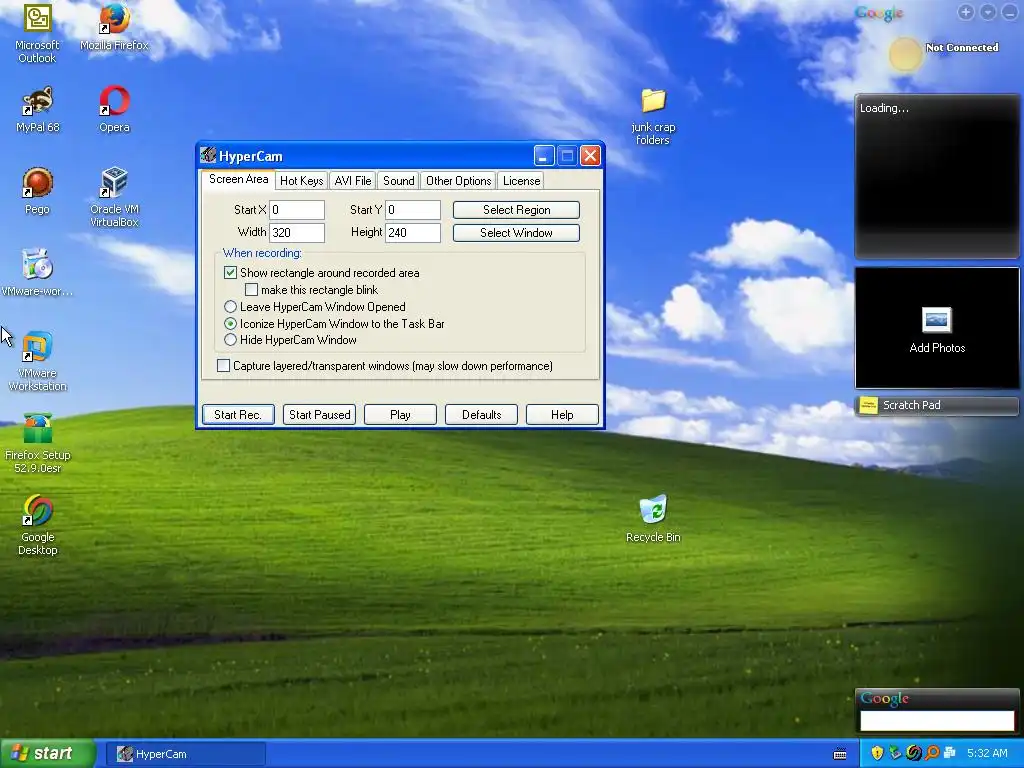Select Leave HyperCam Window Opened option
The image size is (1024, 768).
tap(231, 306)
